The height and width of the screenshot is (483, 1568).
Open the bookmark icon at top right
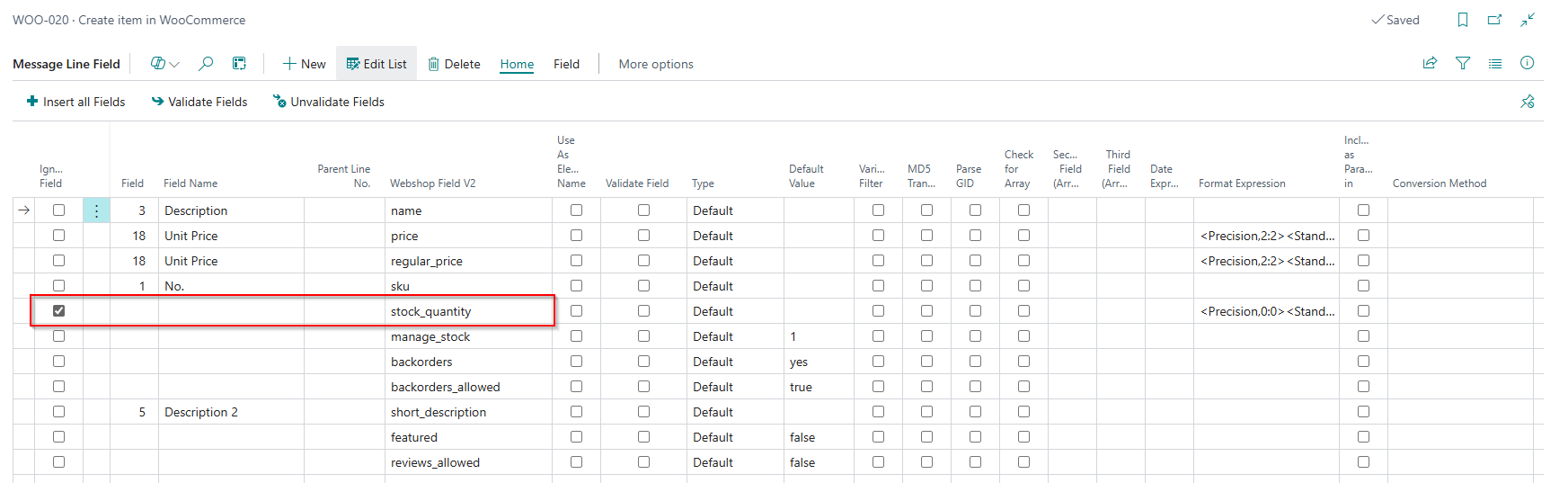1463,20
